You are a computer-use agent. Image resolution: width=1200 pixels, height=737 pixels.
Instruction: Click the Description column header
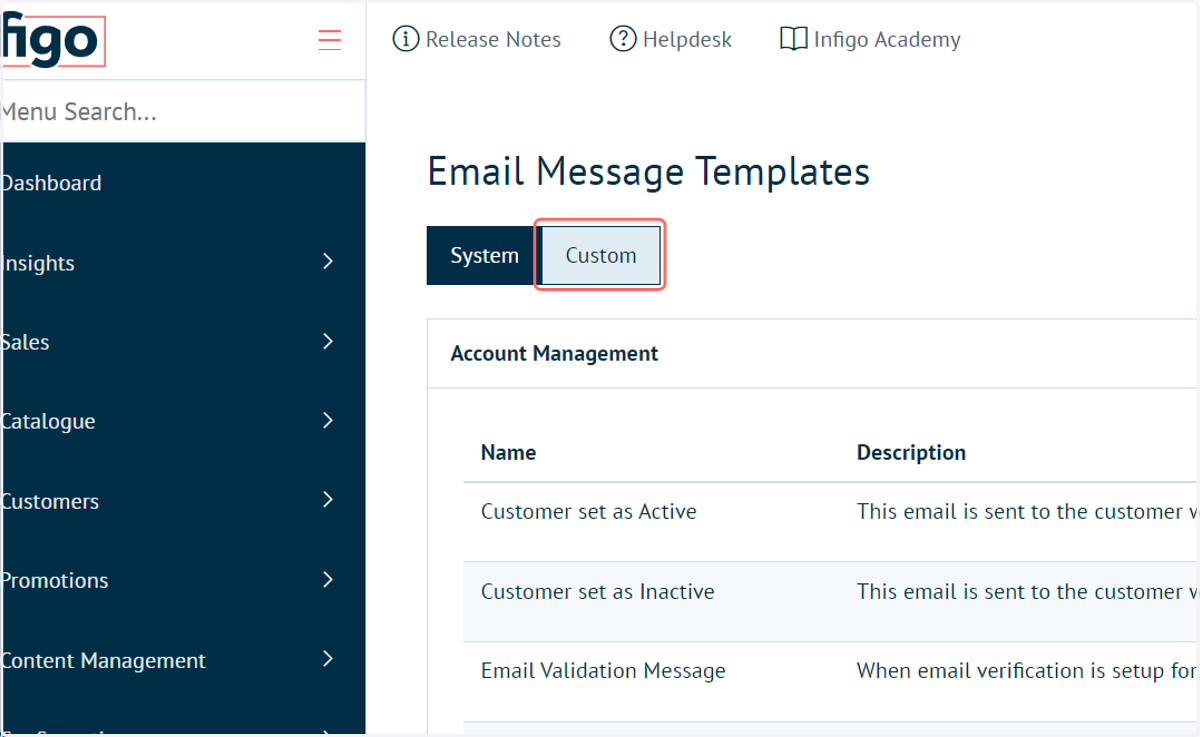(x=911, y=452)
